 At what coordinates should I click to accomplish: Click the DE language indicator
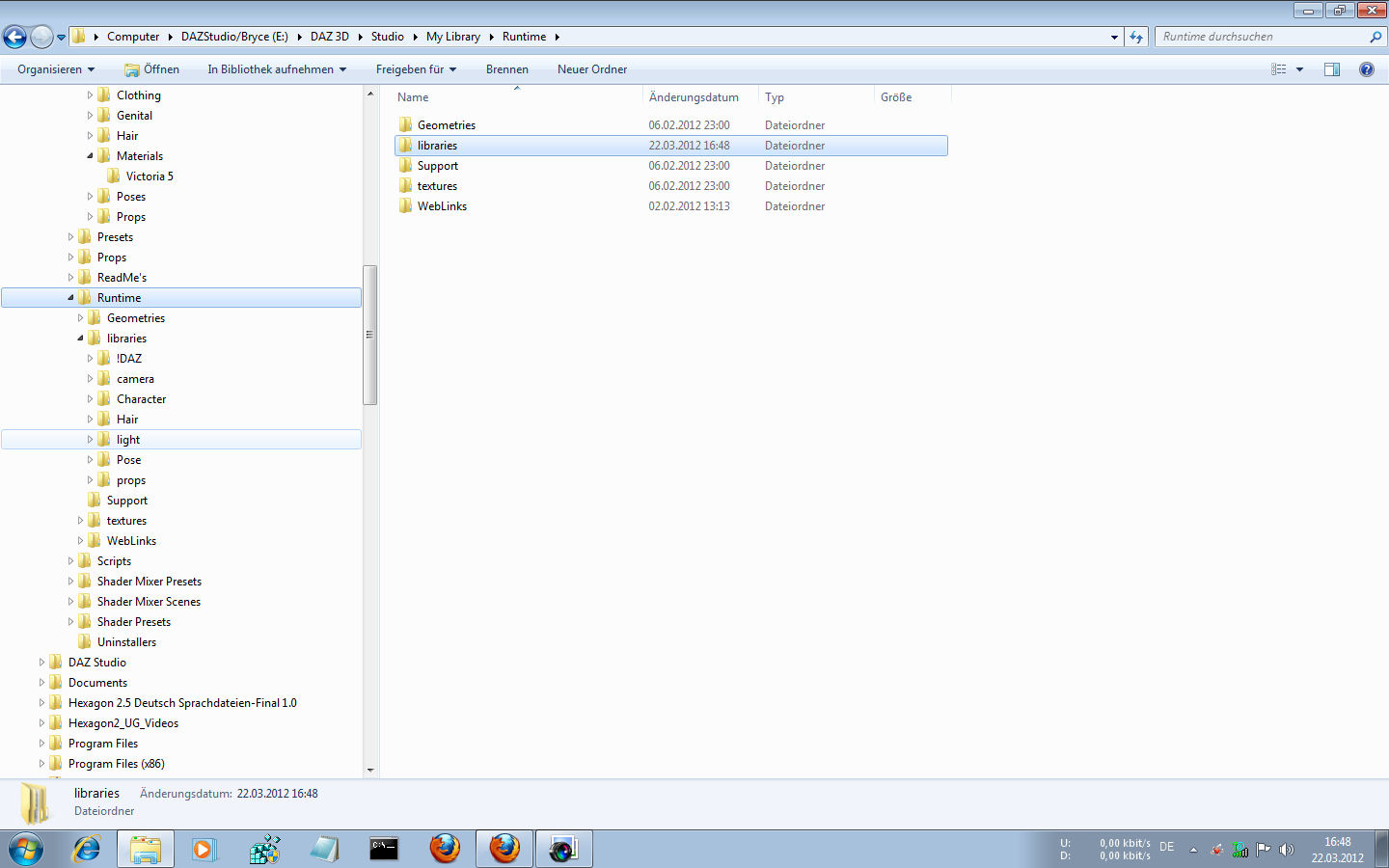click(1167, 847)
